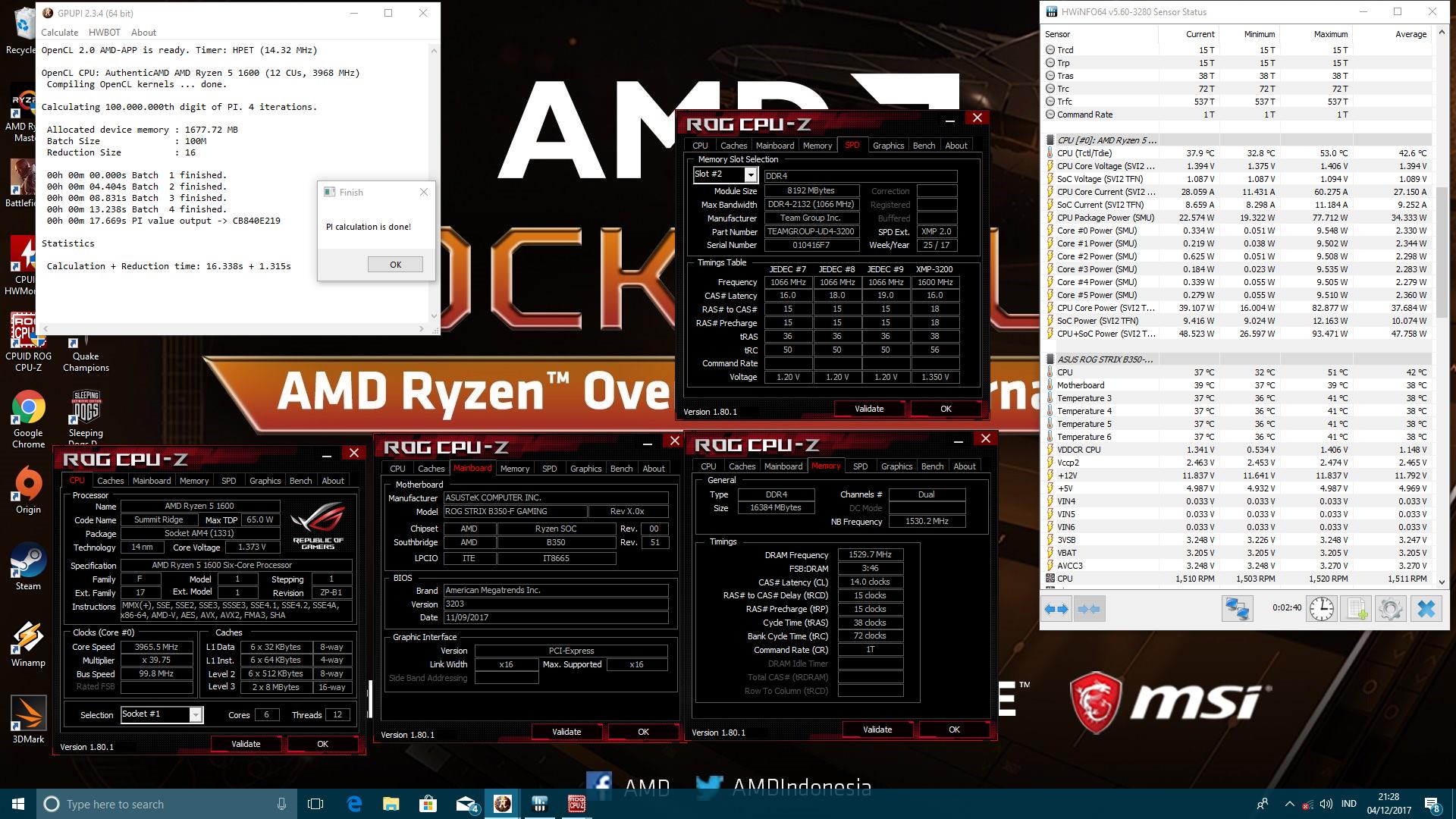This screenshot has width=1456, height=819.
Task: Open 3DMark desktop shortcut
Action: point(28,720)
